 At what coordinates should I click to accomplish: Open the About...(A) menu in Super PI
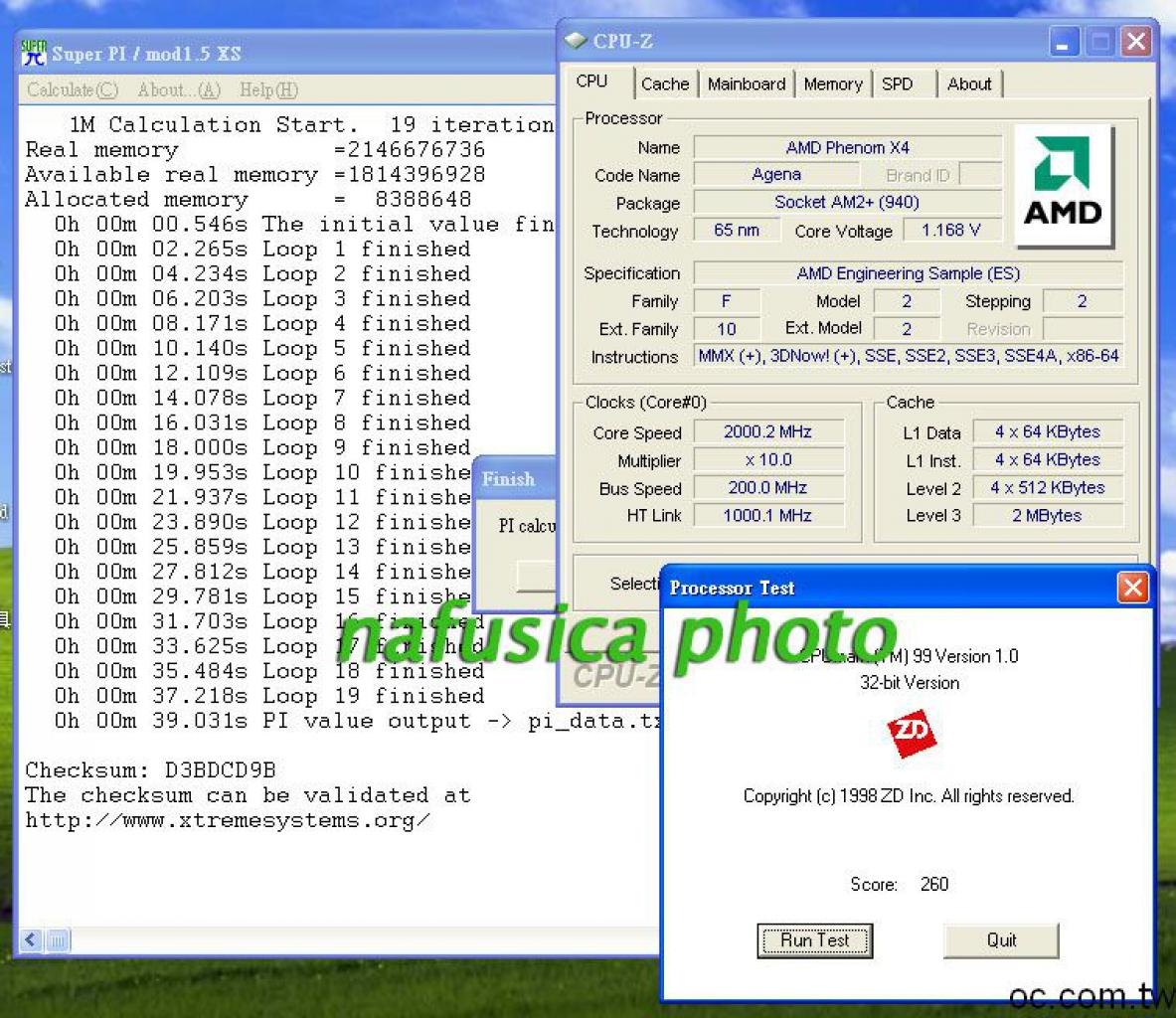(179, 90)
